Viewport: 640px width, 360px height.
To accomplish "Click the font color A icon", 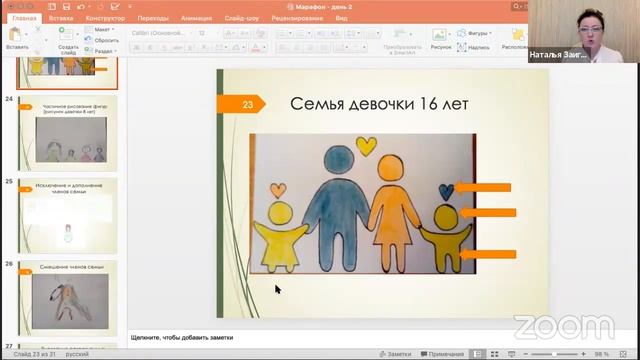I will click(x=256, y=48).
